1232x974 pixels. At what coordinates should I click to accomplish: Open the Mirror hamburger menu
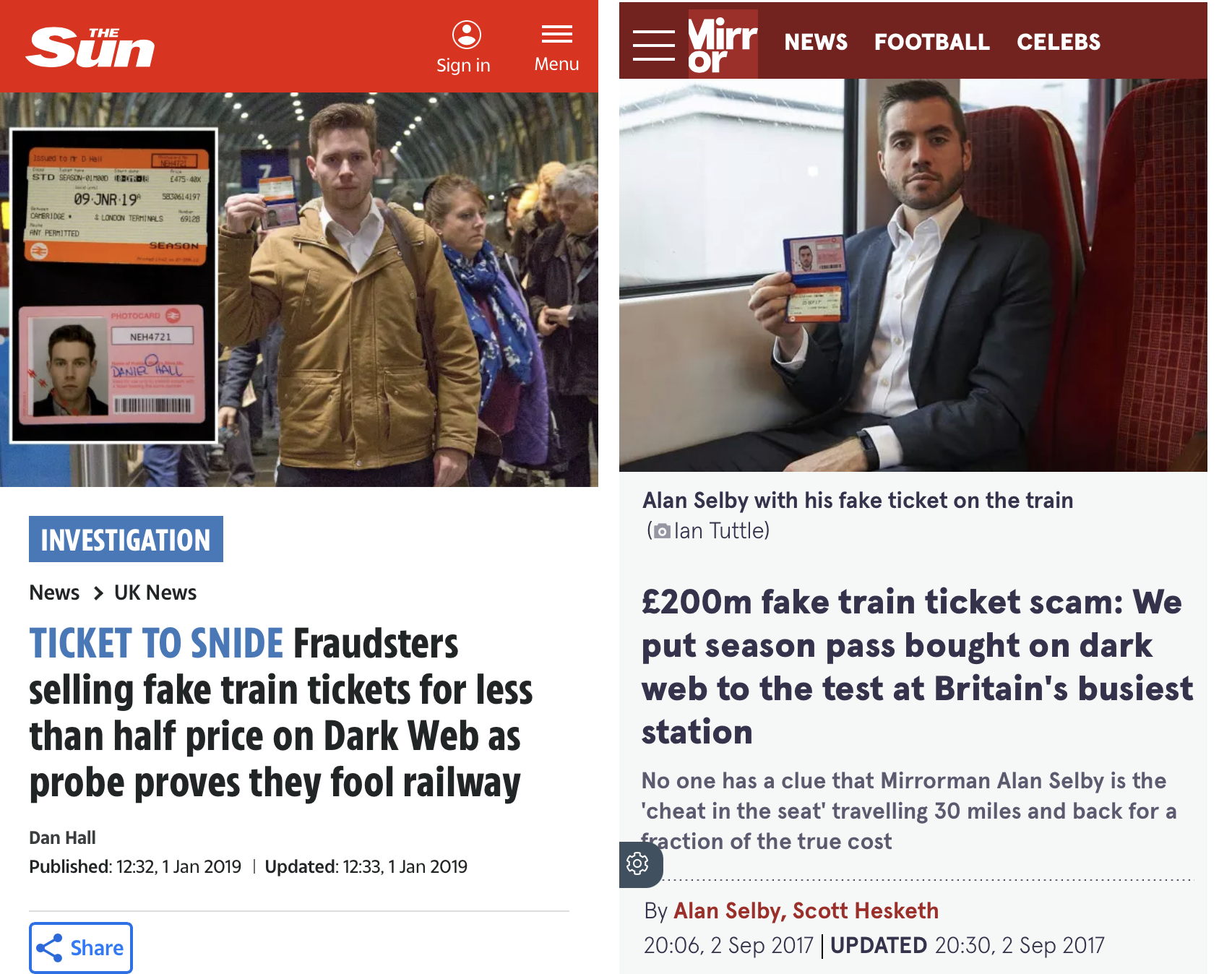(653, 45)
